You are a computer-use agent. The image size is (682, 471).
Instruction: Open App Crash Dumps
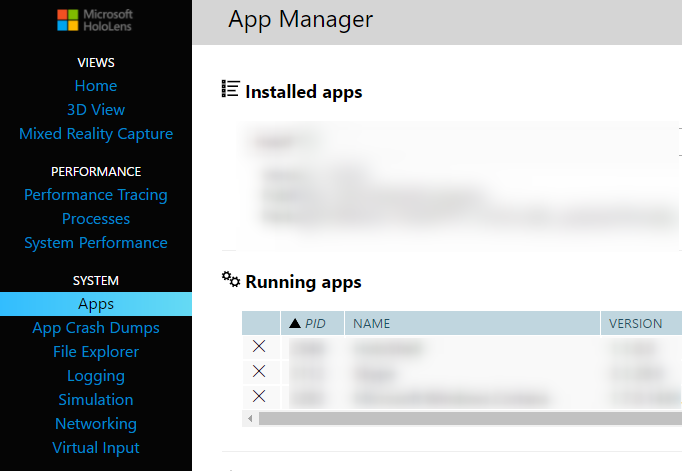pos(96,328)
